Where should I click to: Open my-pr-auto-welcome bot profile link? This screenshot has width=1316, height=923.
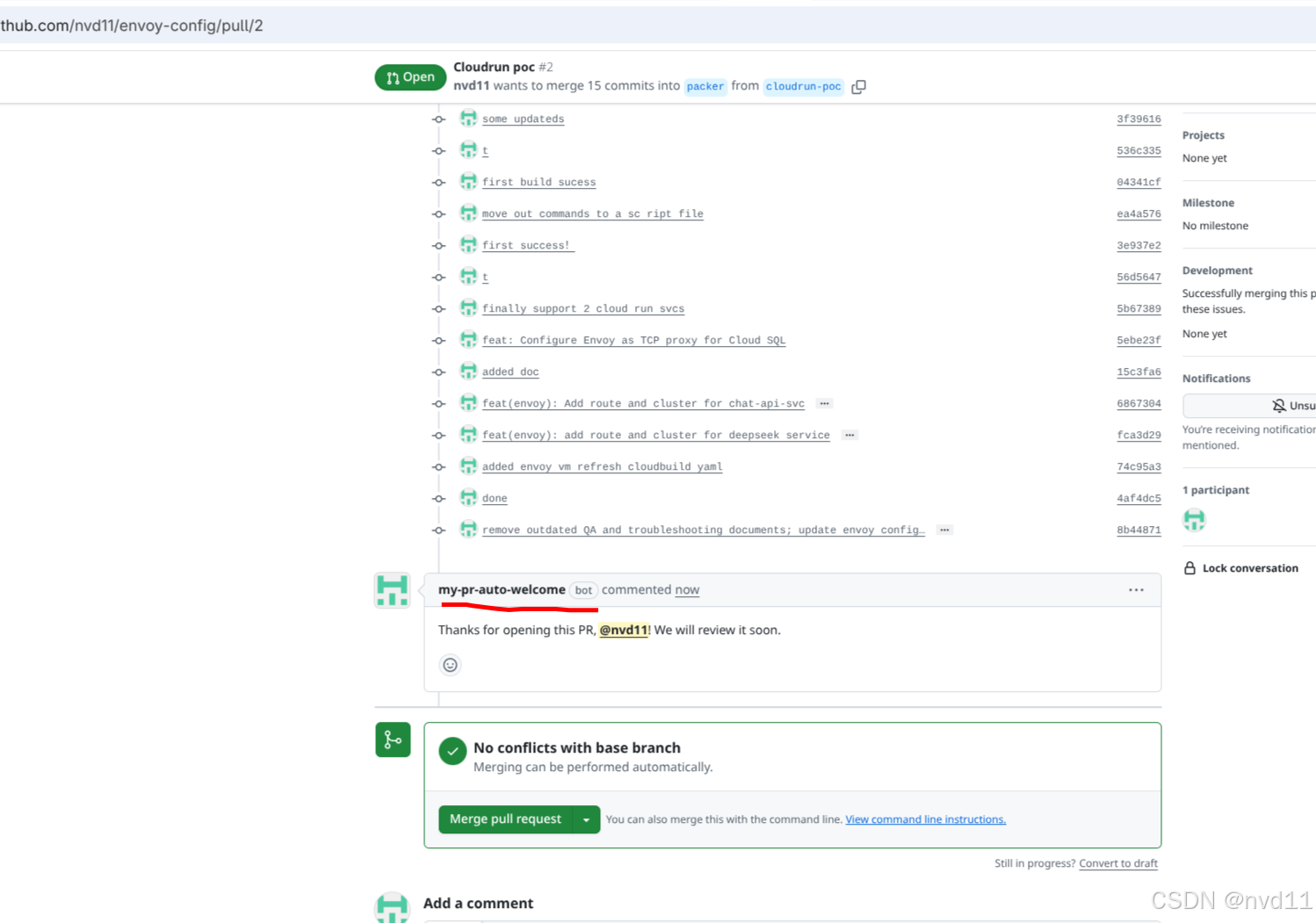pos(502,589)
